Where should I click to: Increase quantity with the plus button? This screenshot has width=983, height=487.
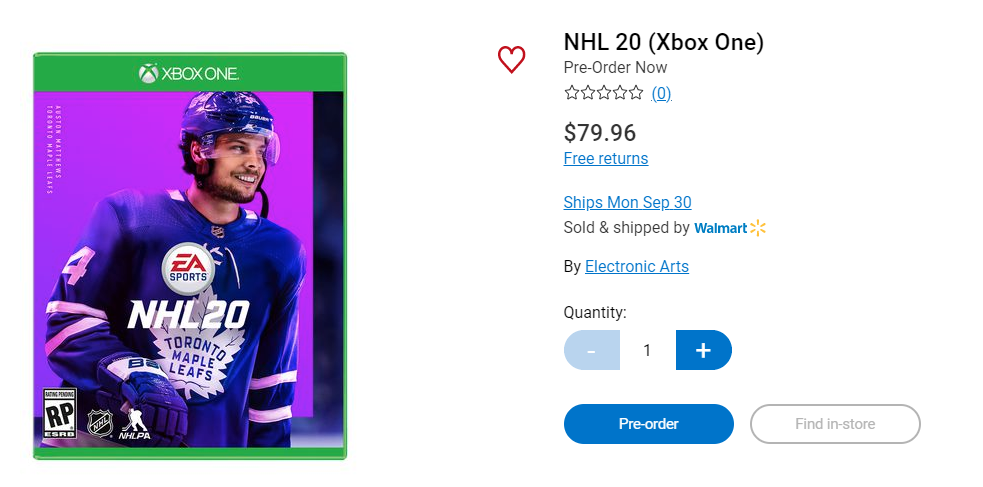tap(703, 350)
